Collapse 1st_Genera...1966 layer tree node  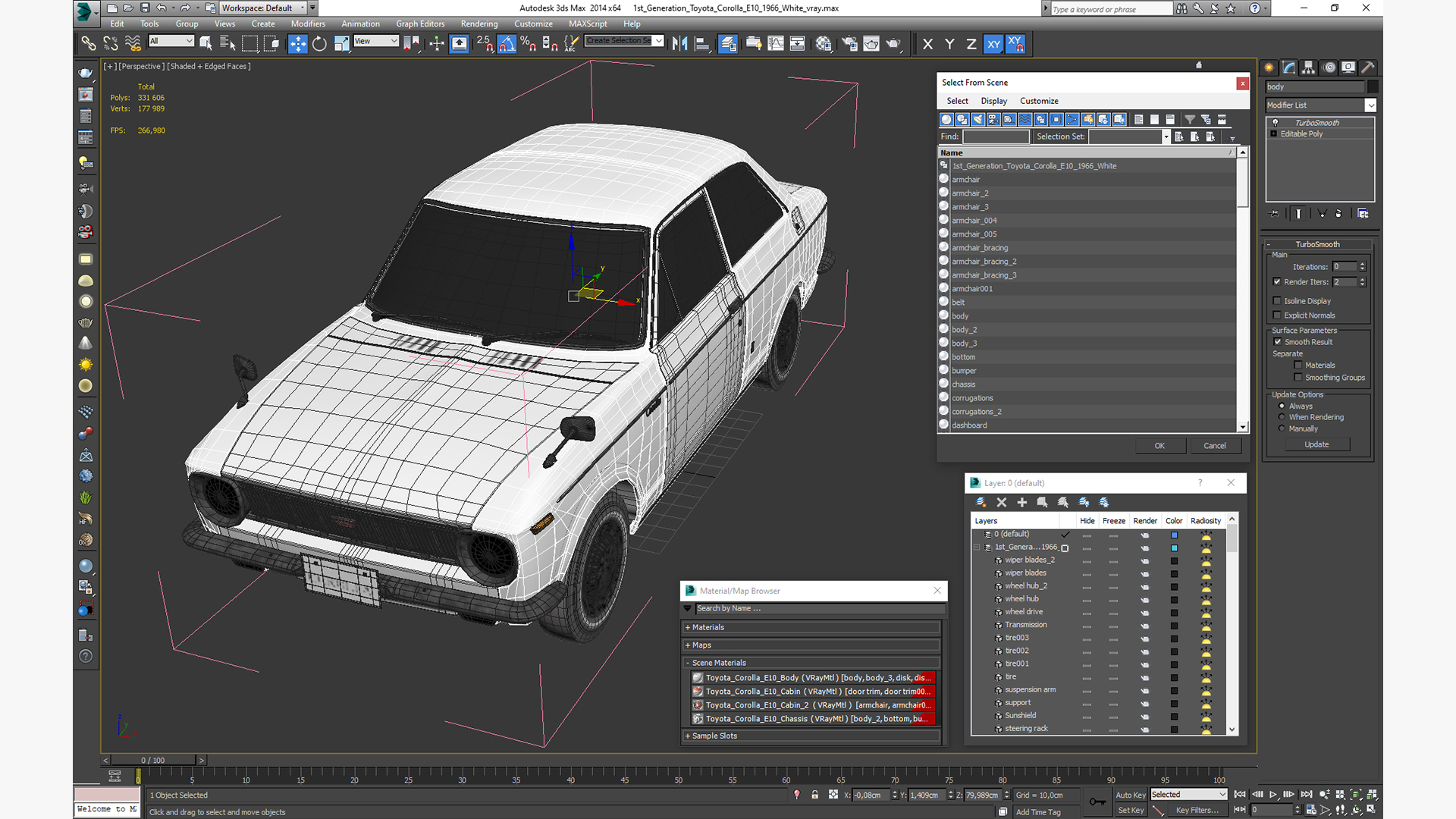pos(977,548)
